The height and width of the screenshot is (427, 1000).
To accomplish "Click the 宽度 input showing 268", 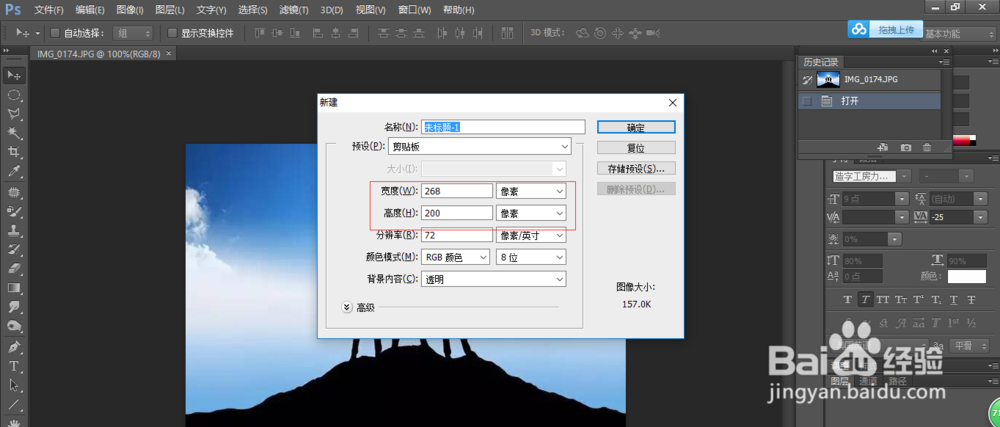I will (x=457, y=191).
